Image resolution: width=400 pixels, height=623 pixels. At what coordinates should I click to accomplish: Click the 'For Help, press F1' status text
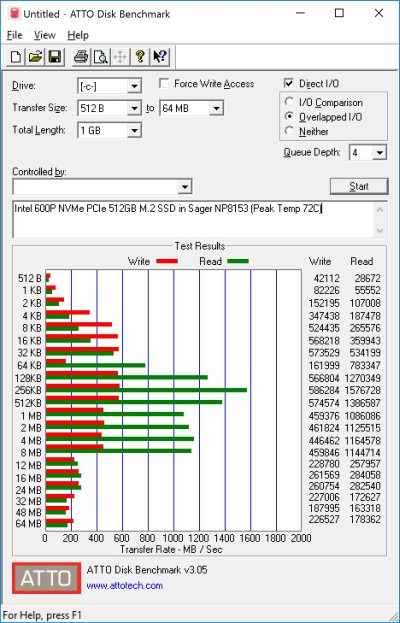pyautogui.click(x=41, y=615)
